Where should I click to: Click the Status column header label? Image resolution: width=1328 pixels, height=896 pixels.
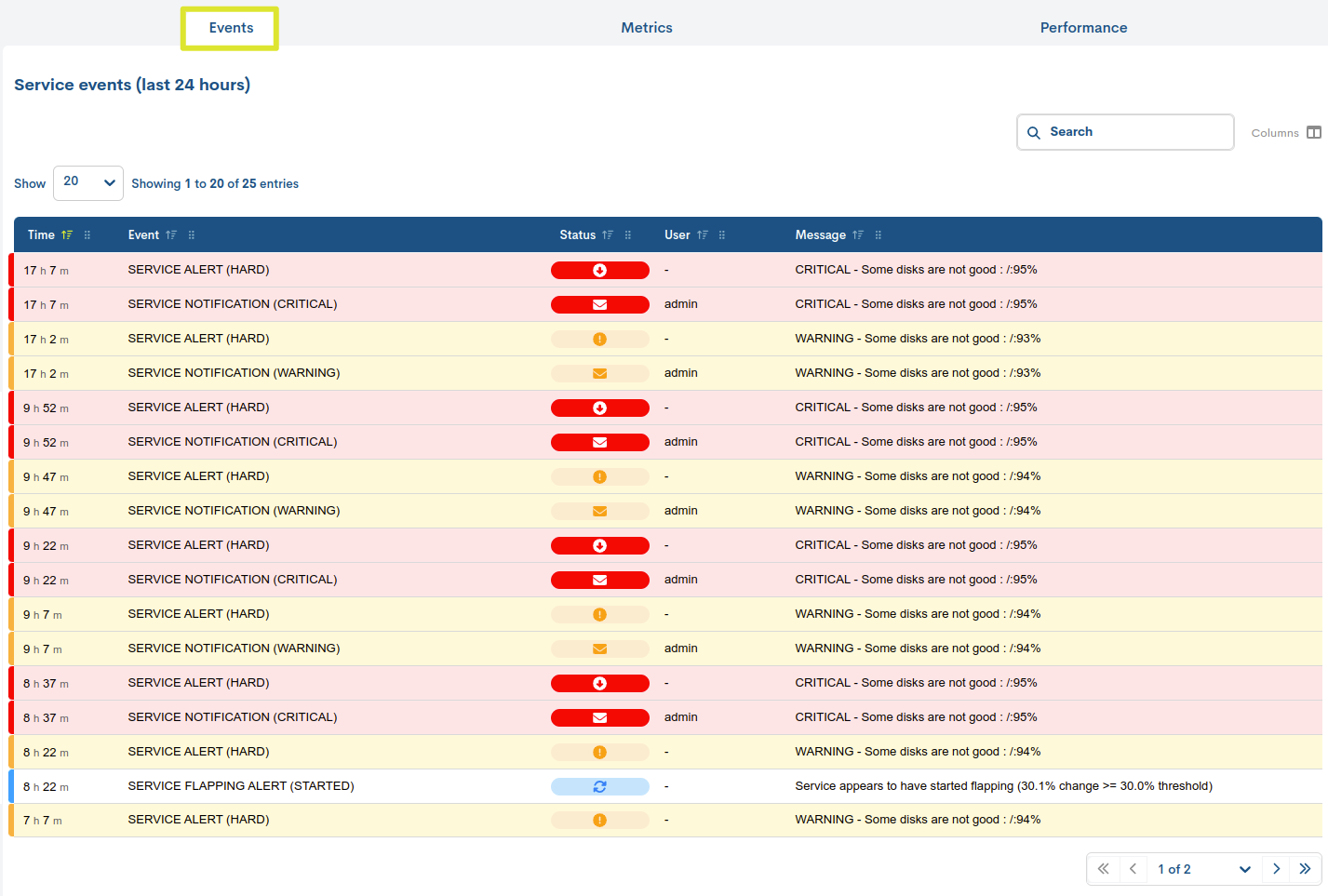pos(578,235)
